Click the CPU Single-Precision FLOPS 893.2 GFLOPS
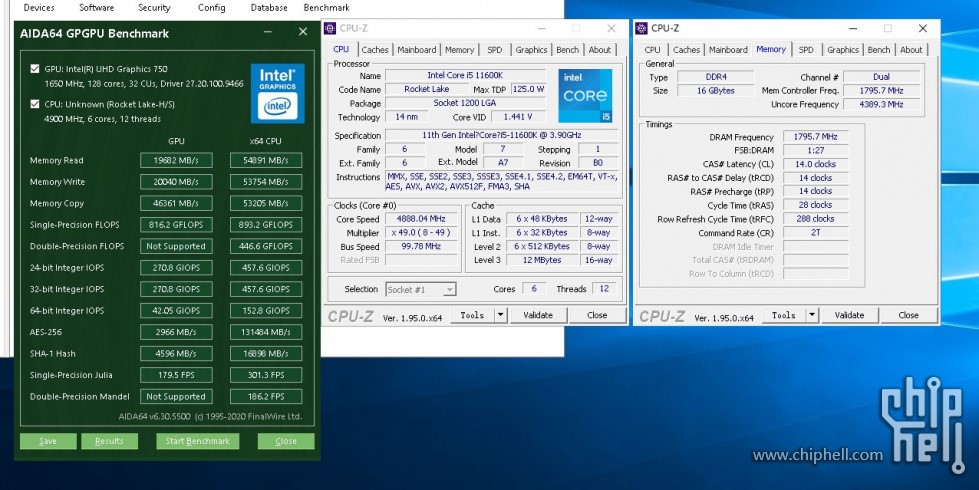Viewport: 979px width, 490px height. pos(266,225)
